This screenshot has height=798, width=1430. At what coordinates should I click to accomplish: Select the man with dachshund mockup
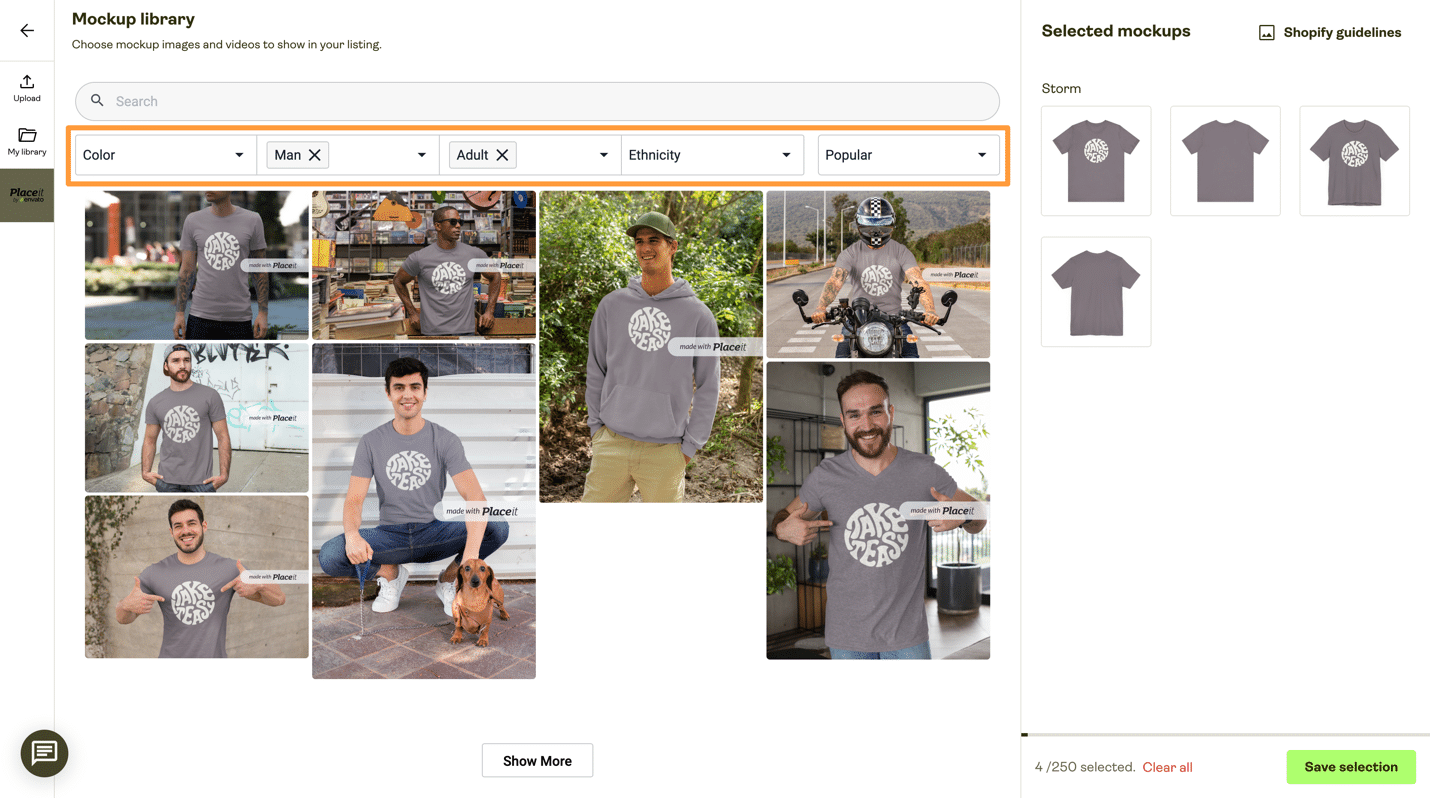click(424, 511)
